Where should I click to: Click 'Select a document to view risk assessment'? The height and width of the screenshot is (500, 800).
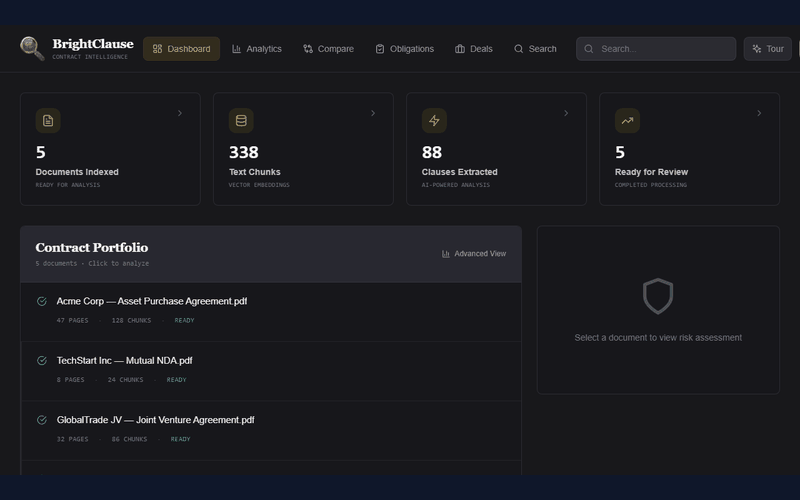pyautogui.click(x=658, y=337)
